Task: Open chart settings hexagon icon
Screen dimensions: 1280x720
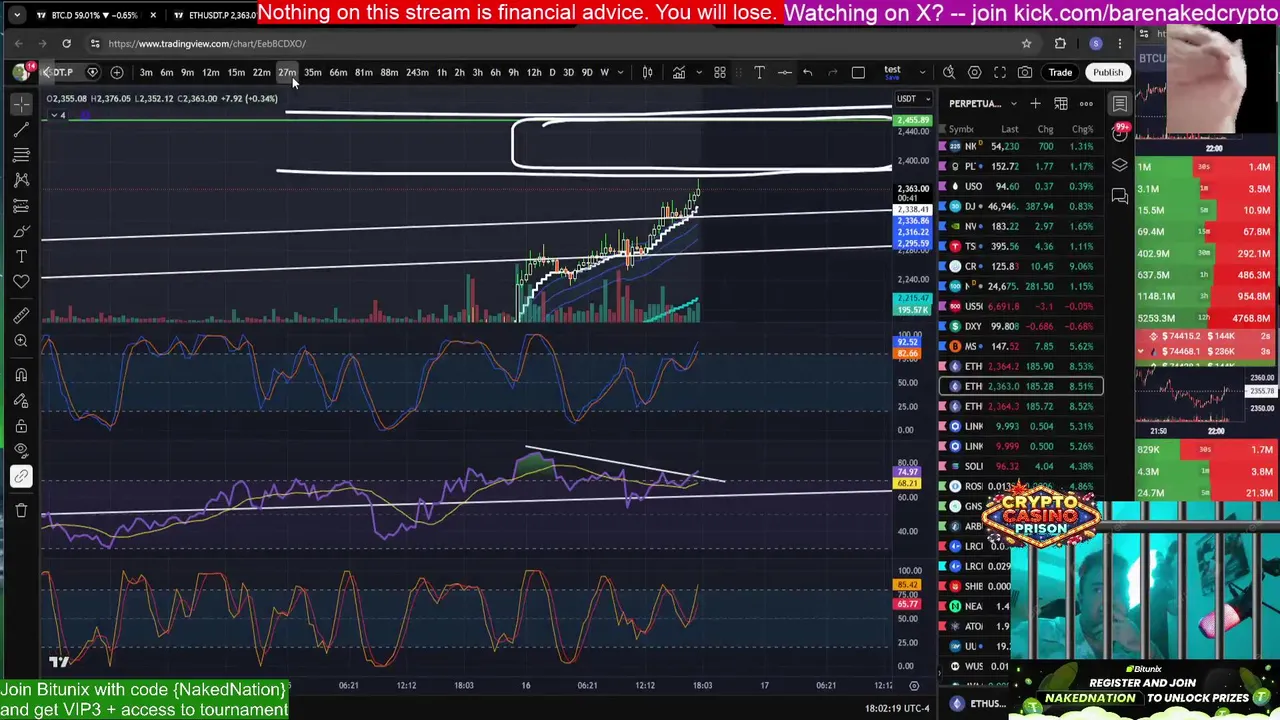Action: [975, 72]
